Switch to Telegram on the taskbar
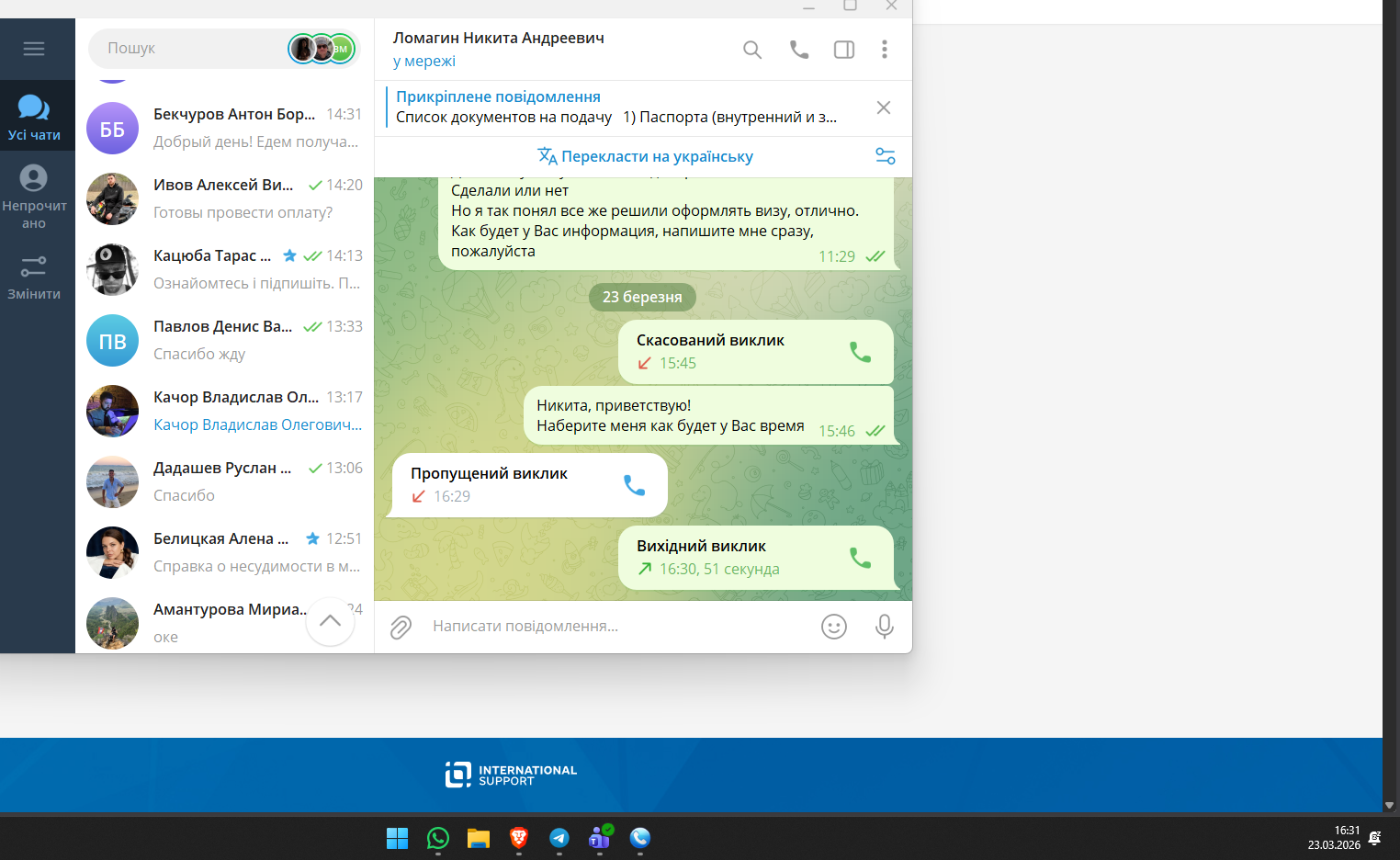 (559, 838)
